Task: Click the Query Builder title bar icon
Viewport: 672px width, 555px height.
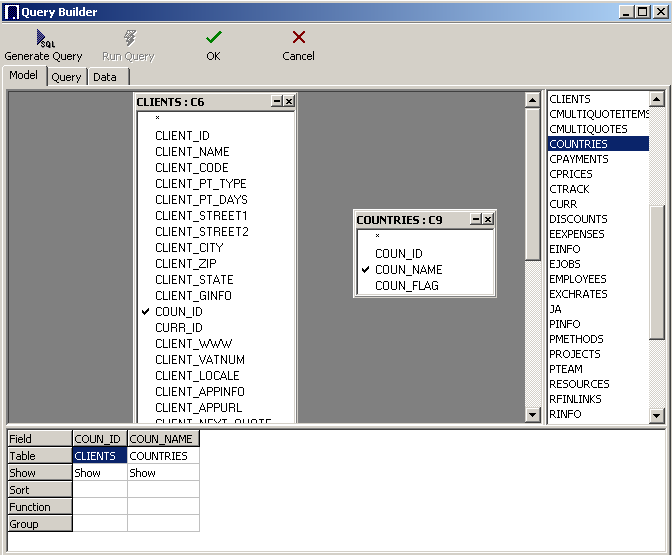Action: coord(11,12)
